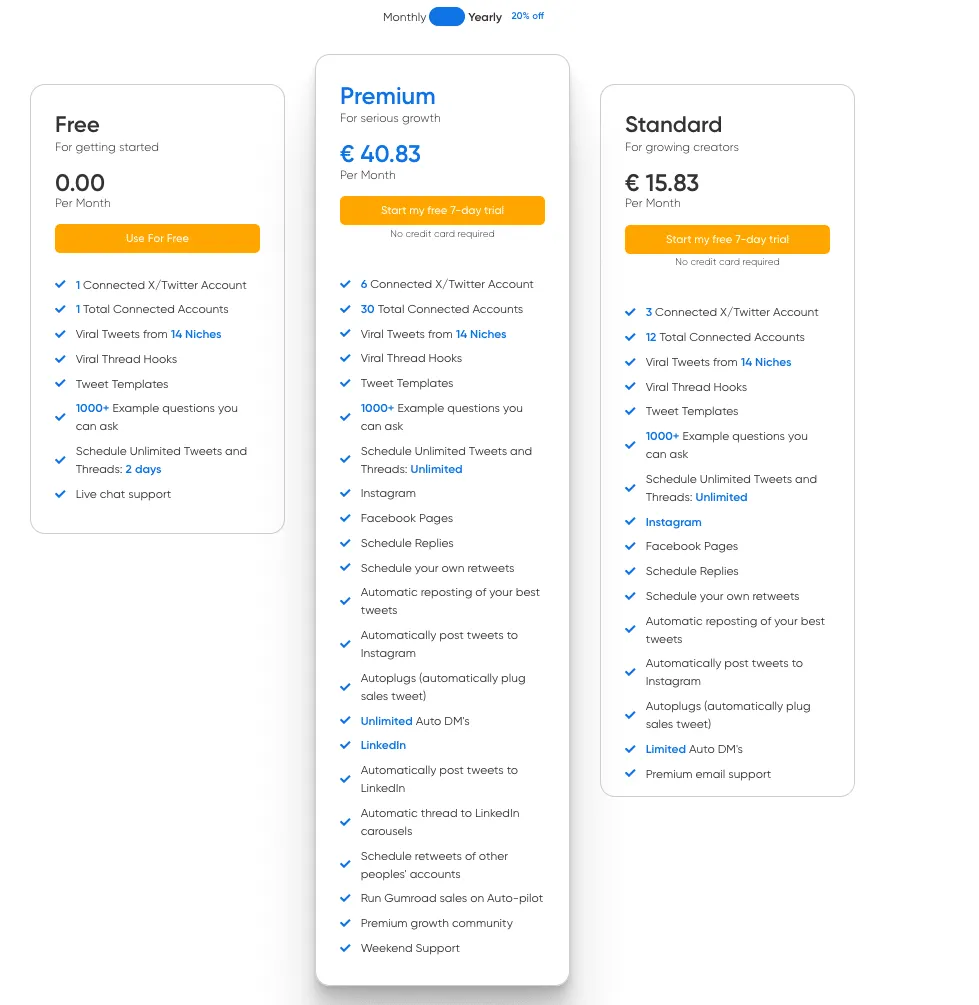Click the 2 days link in Free plan

coord(143,469)
